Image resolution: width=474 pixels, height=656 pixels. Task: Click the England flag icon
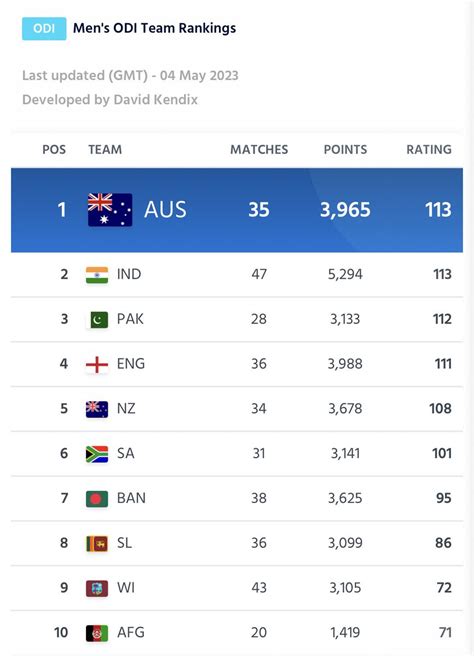(97, 365)
